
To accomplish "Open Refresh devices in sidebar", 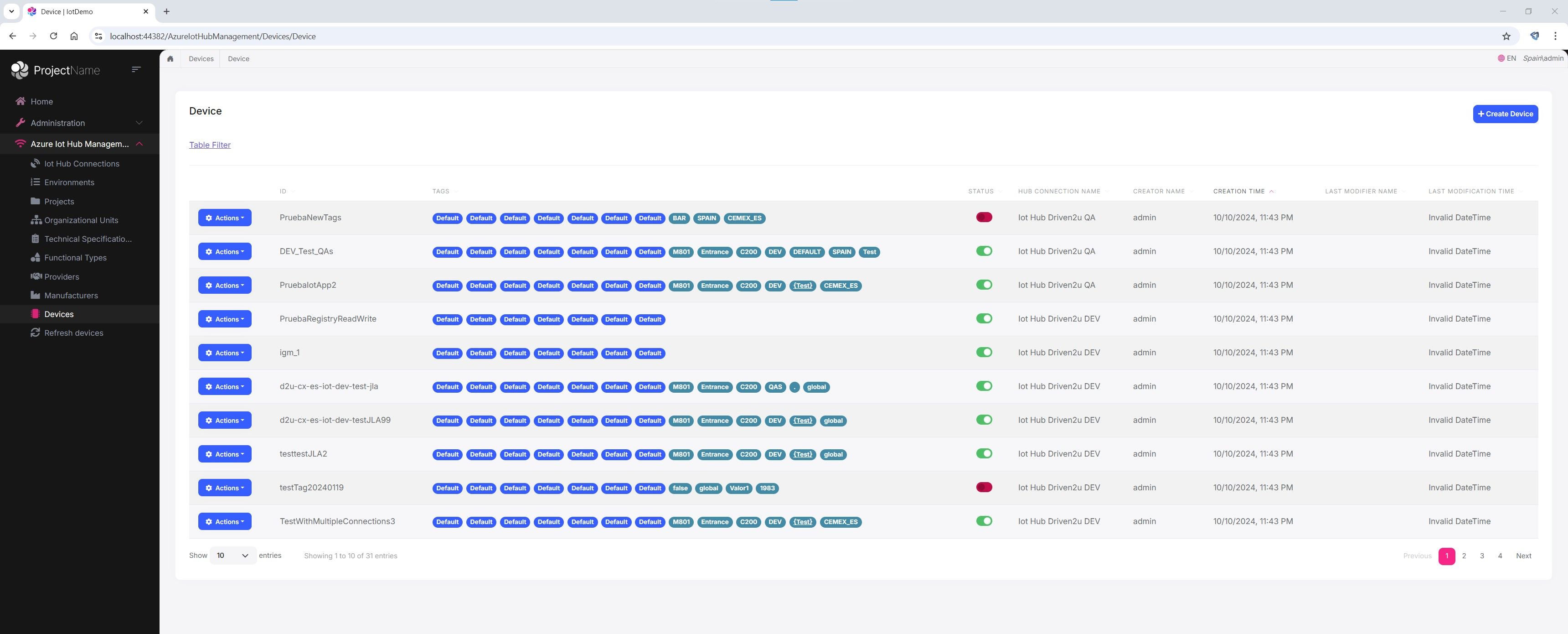I will click(74, 333).
